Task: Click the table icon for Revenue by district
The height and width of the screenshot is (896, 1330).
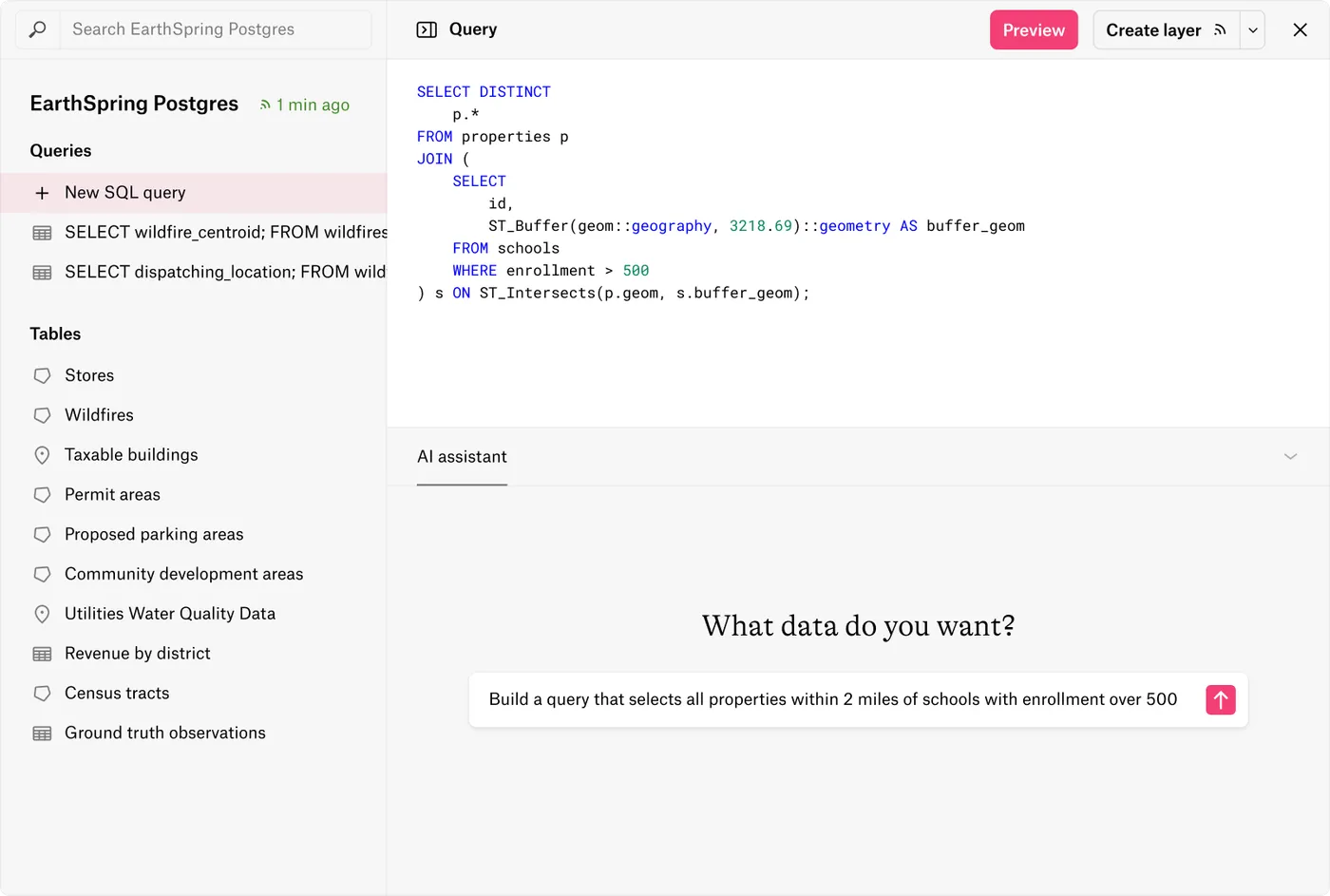Action: 42,655
